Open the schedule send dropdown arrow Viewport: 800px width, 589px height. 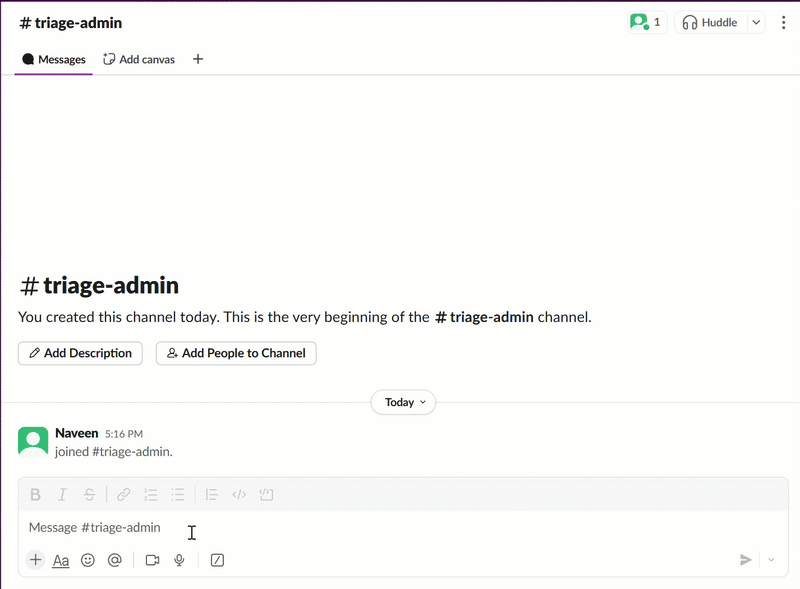coord(771,560)
